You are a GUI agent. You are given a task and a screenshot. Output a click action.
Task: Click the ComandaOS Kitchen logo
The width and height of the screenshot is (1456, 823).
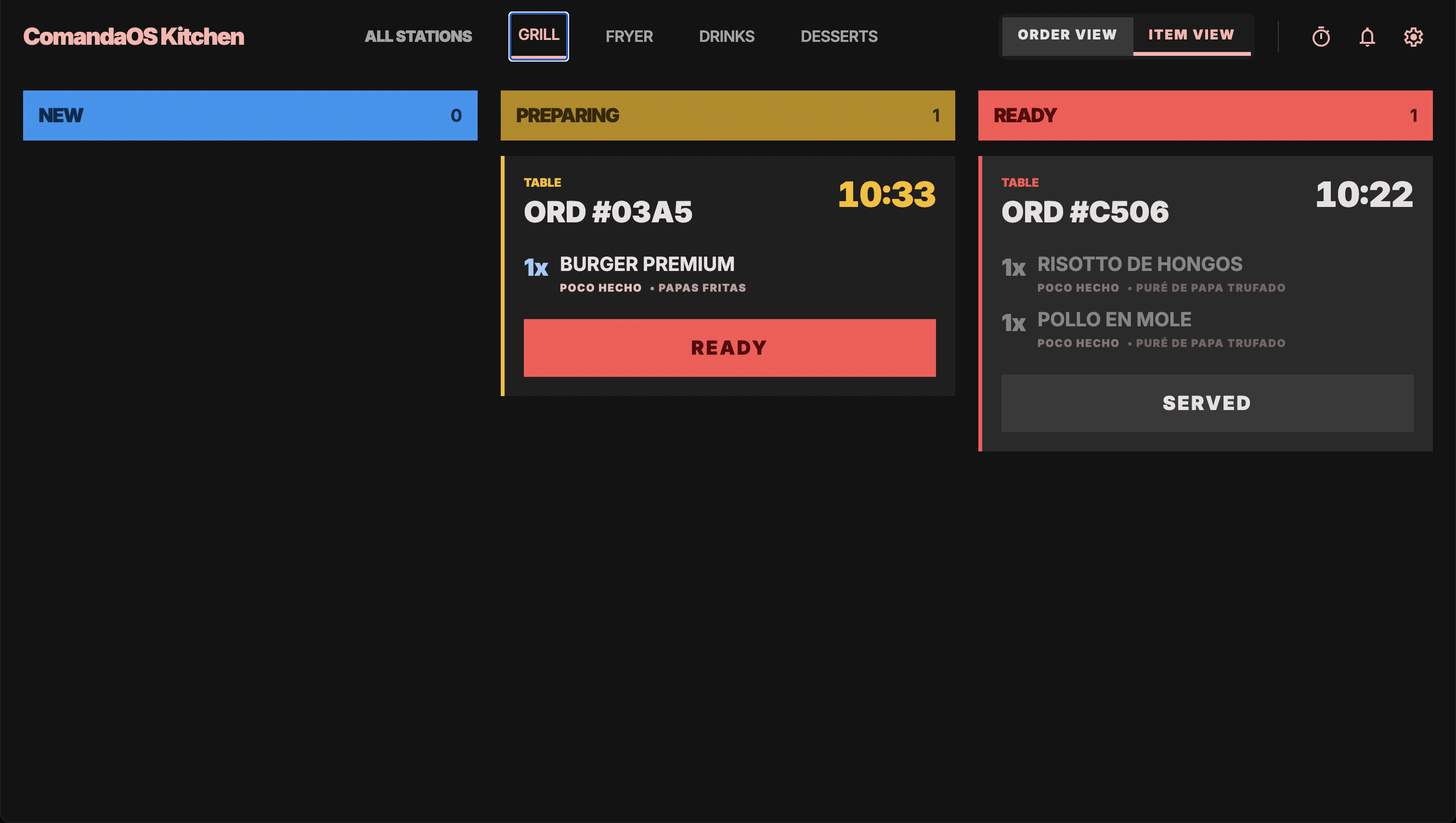coord(133,37)
